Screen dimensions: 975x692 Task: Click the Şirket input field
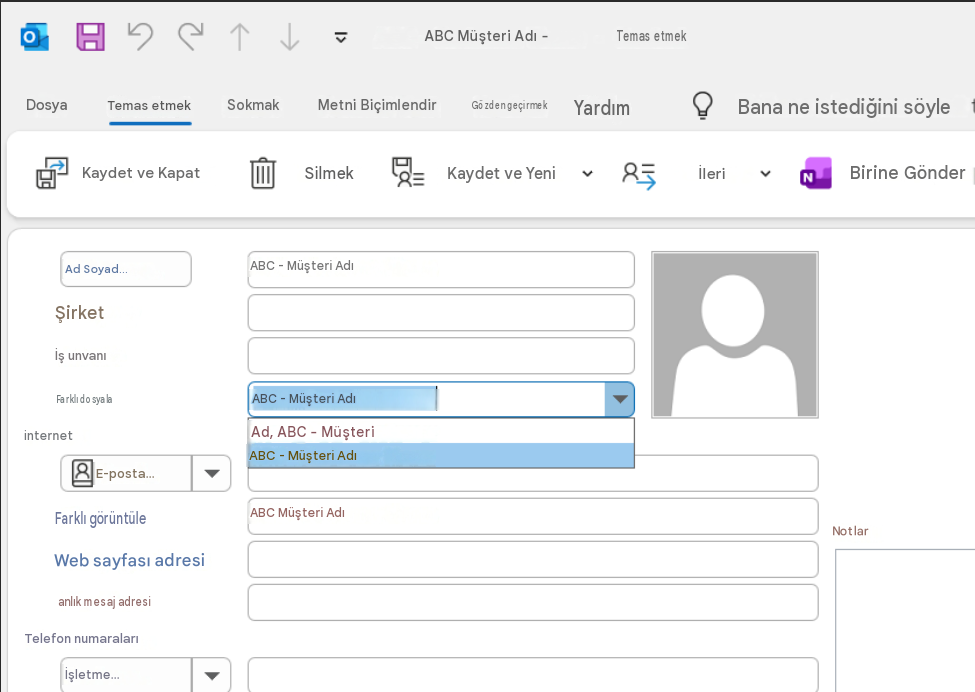pos(441,313)
